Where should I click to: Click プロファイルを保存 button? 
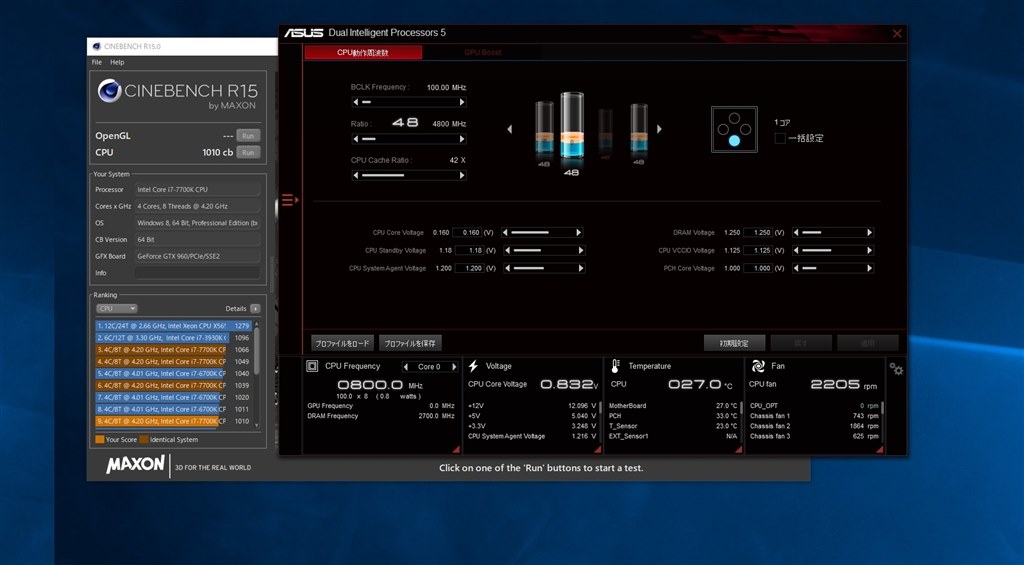point(410,343)
